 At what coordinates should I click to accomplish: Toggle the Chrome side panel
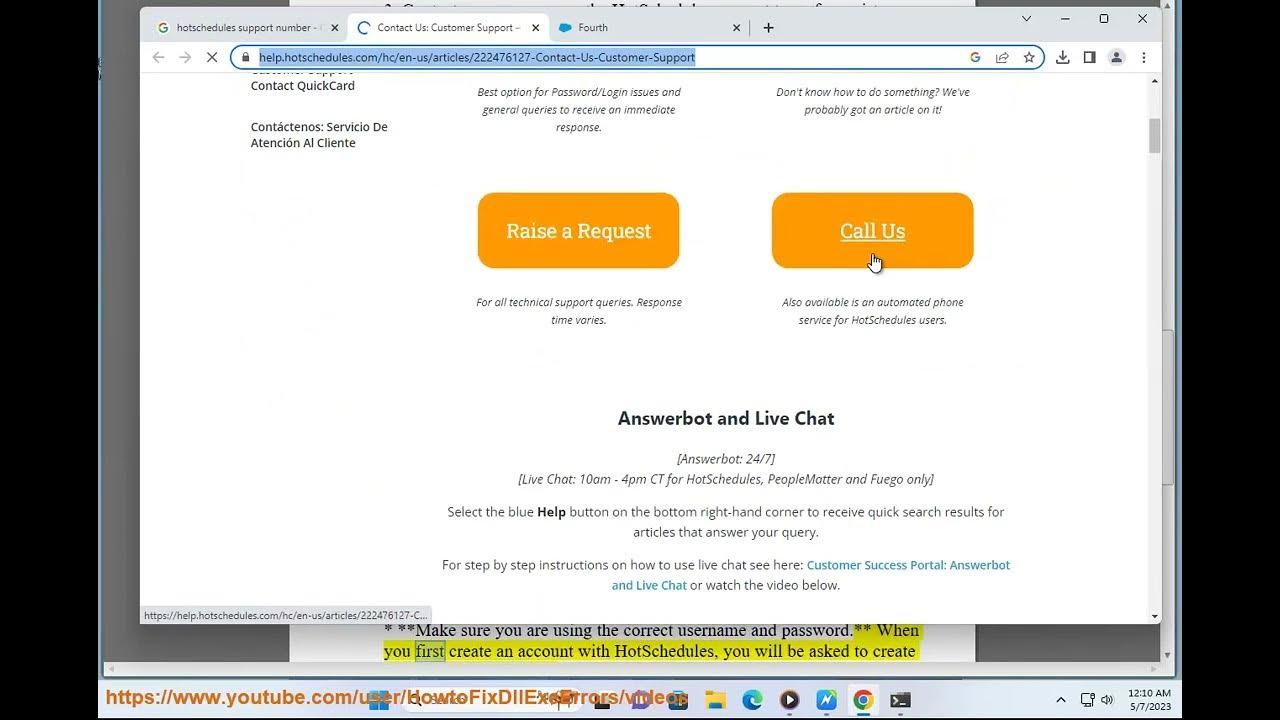click(x=1090, y=58)
